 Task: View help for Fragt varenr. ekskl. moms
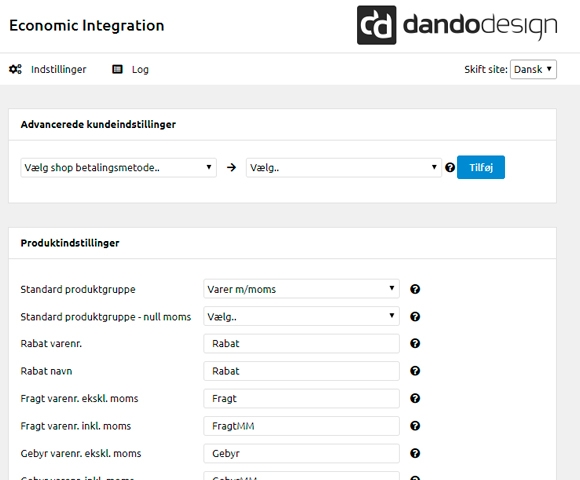click(415, 398)
